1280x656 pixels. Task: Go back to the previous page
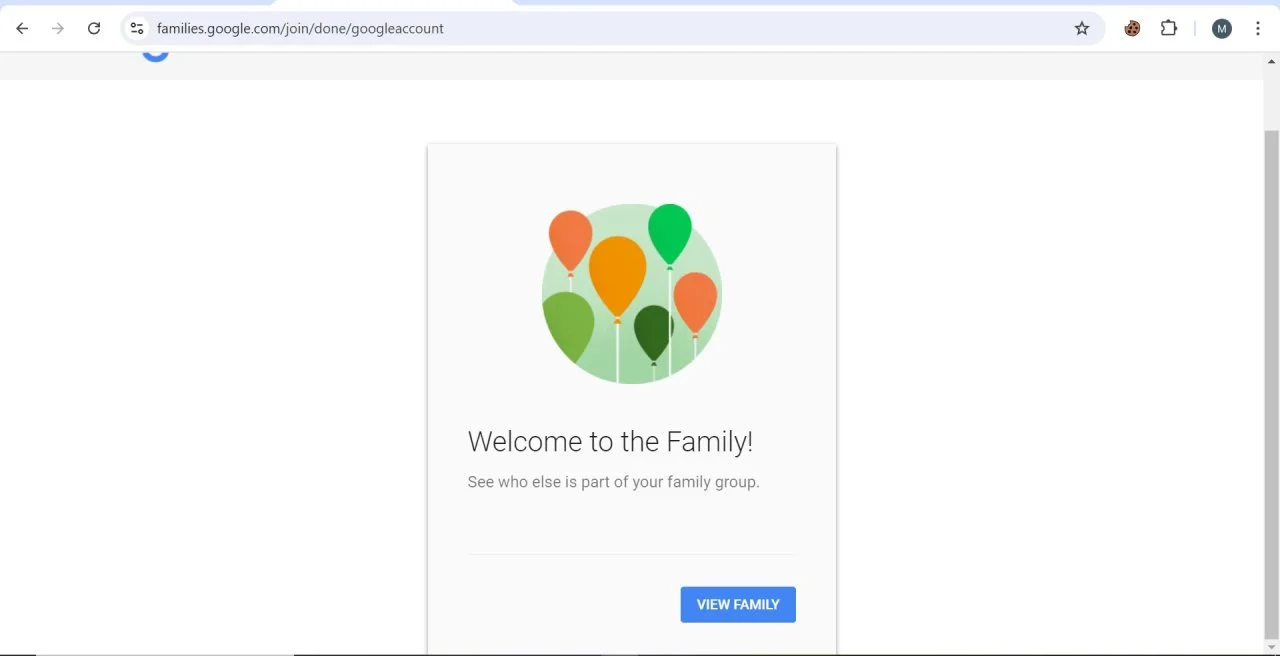point(22,28)
